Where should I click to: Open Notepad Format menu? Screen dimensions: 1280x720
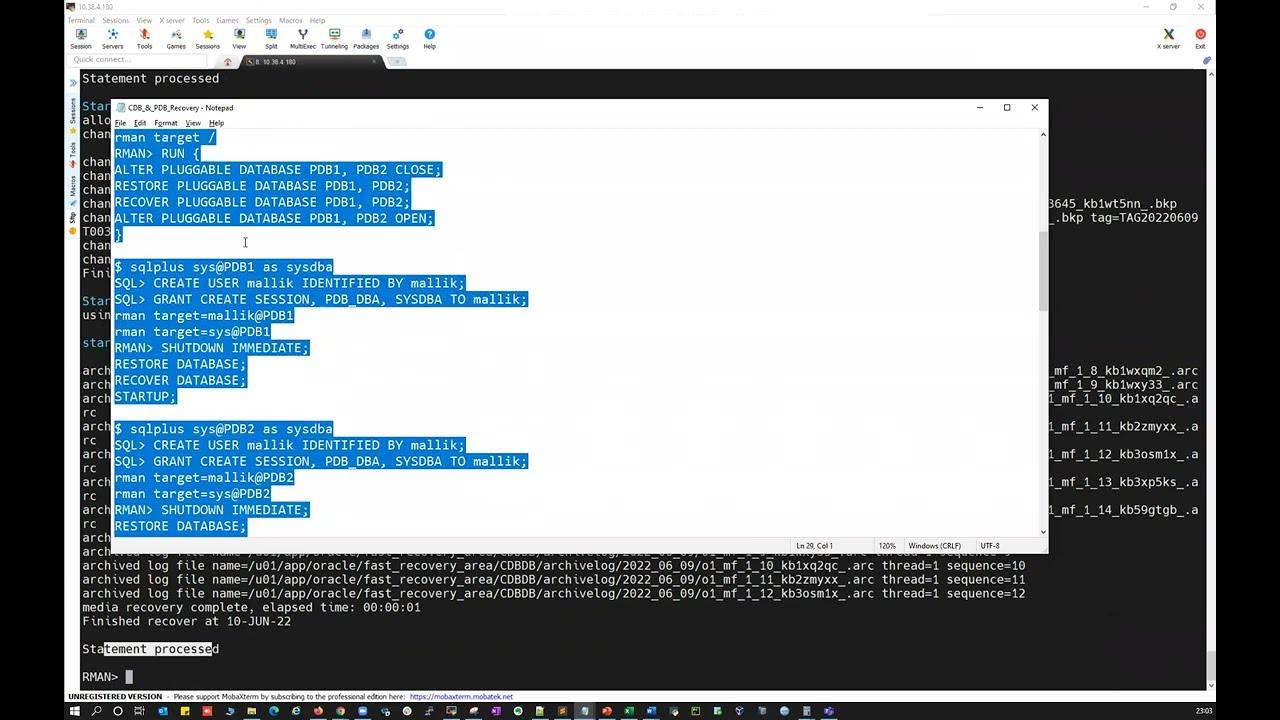[x=166, y=123]
